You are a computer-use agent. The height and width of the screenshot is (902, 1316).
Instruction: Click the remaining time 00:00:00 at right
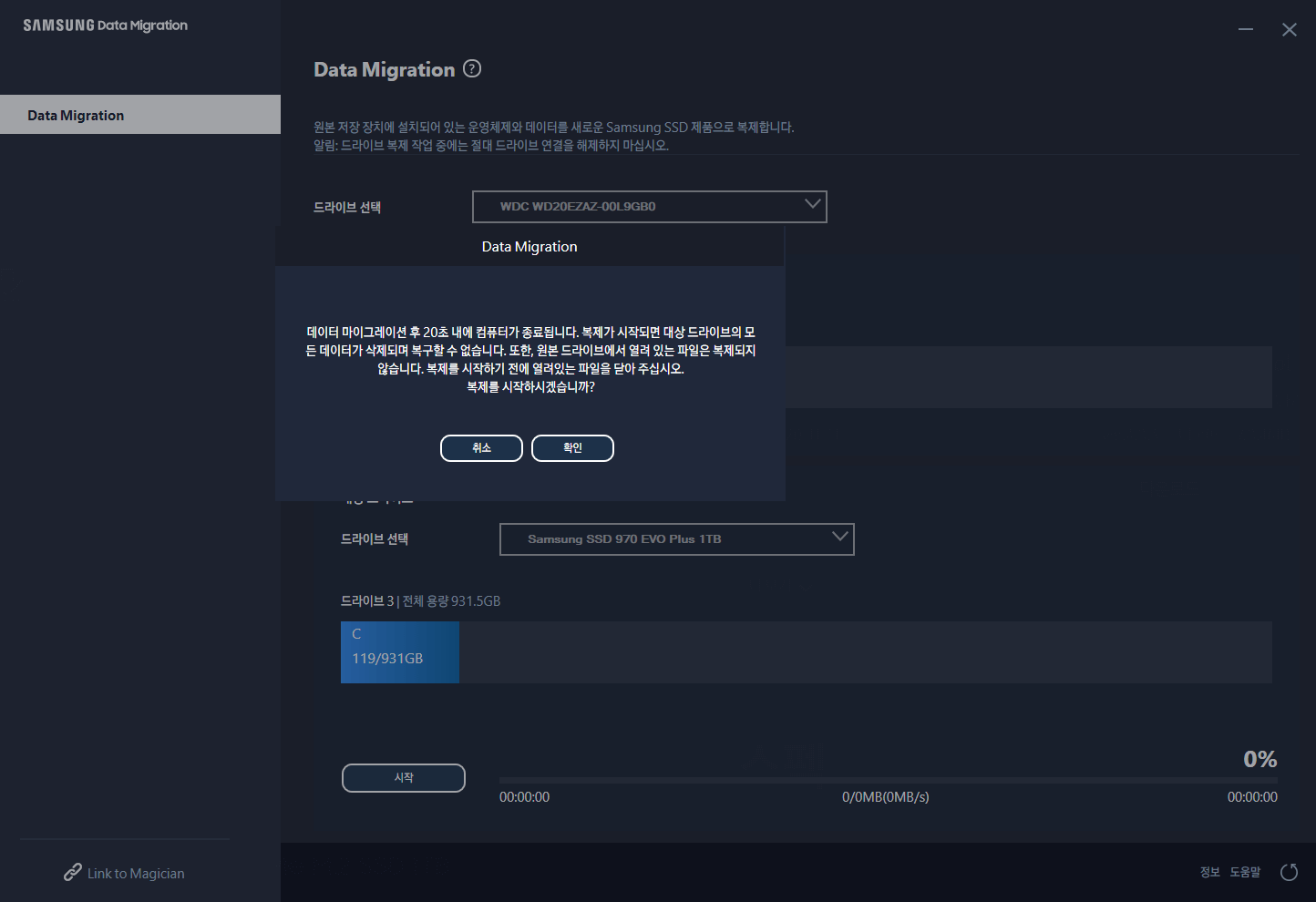(1252, 797)
